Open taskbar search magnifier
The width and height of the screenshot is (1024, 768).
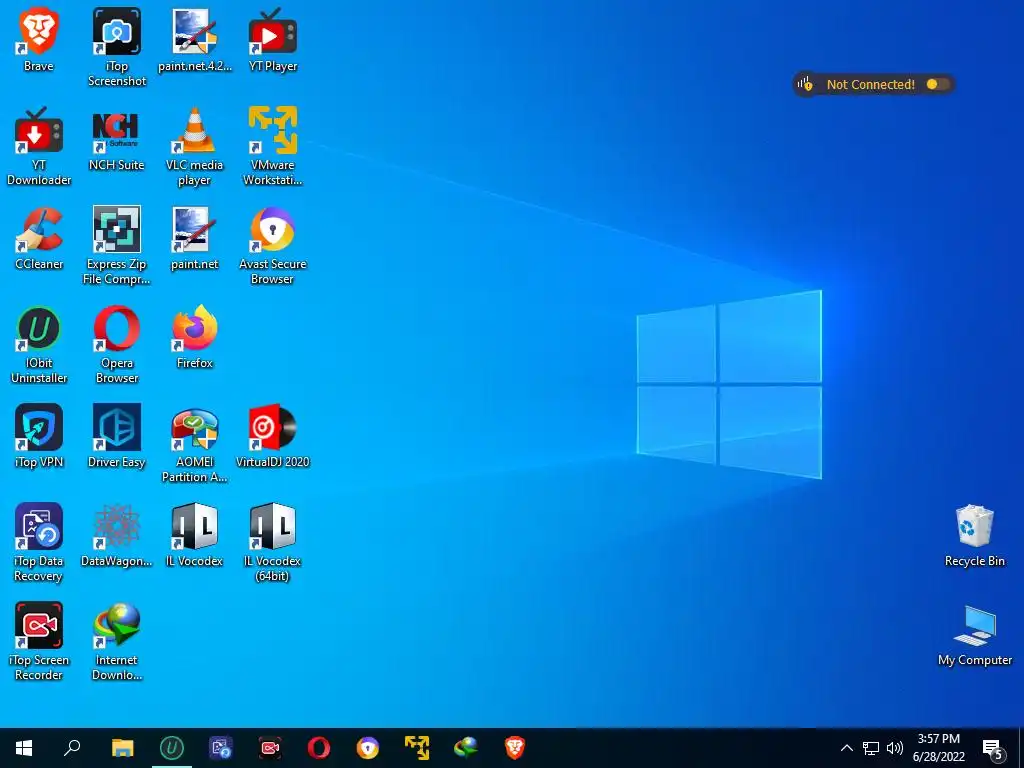(72, 748)
